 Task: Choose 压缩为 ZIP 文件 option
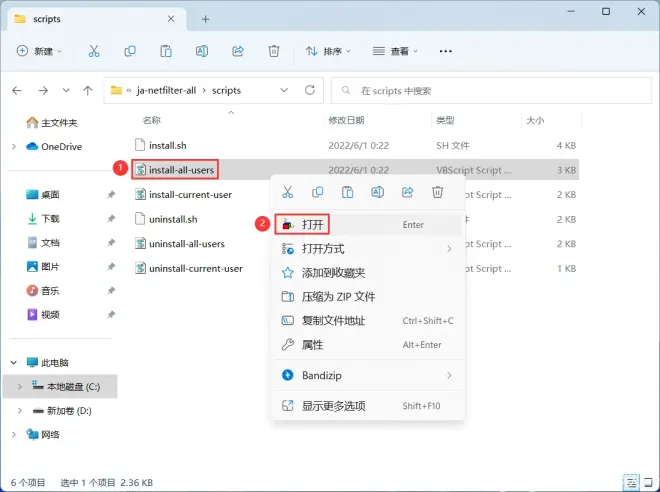[368, 297]
